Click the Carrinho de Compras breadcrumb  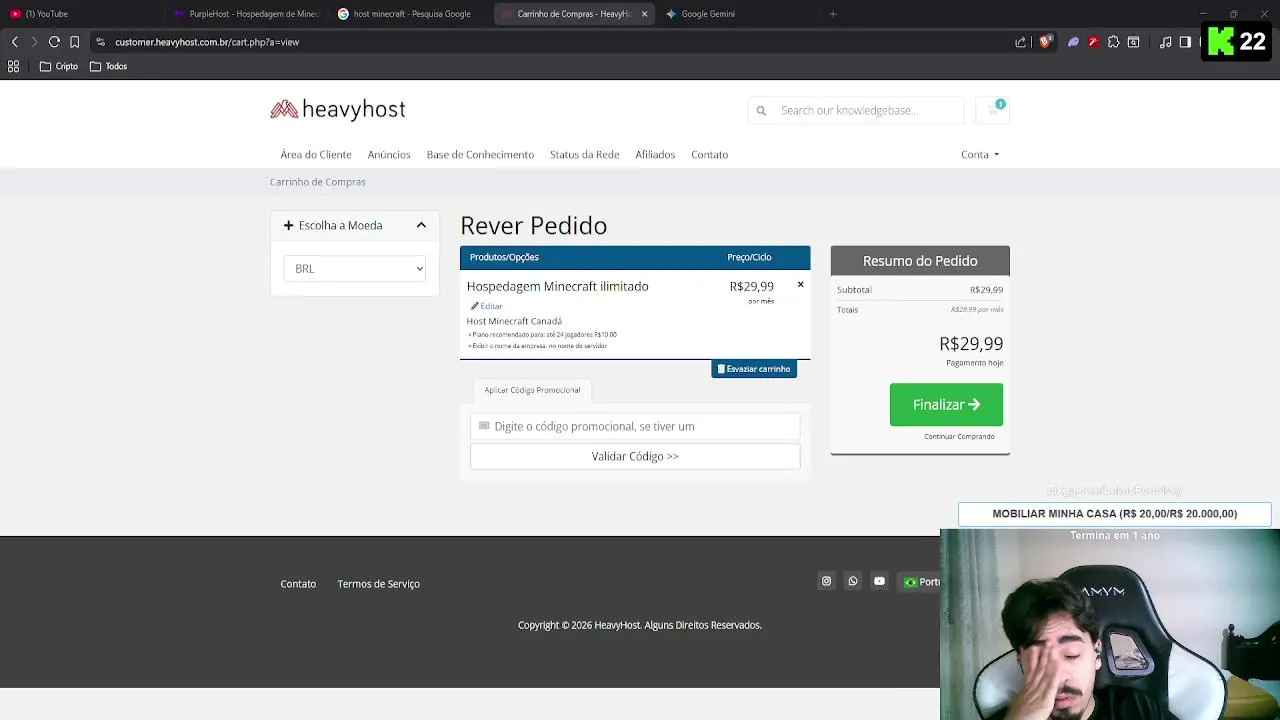[x=317, y=182]
